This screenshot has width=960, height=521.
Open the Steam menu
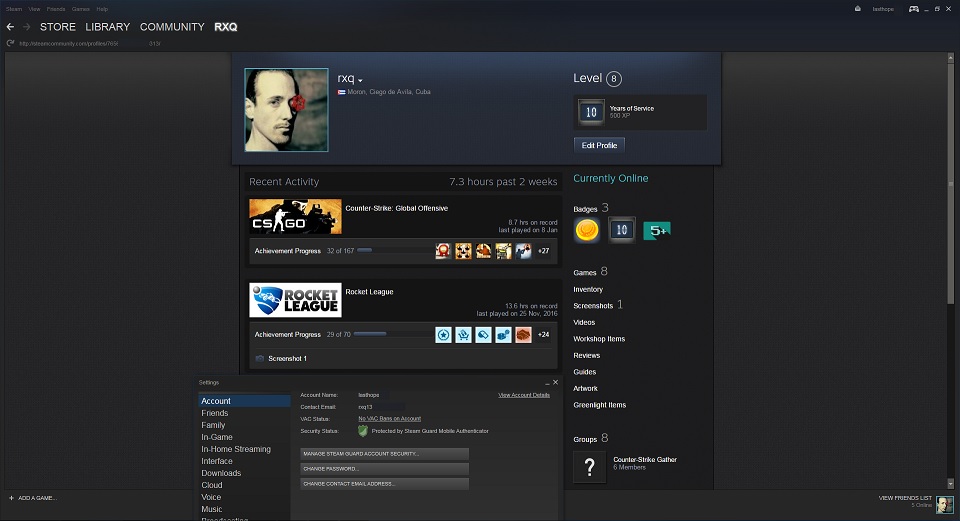pyautogui.click(x=14, y=9)
